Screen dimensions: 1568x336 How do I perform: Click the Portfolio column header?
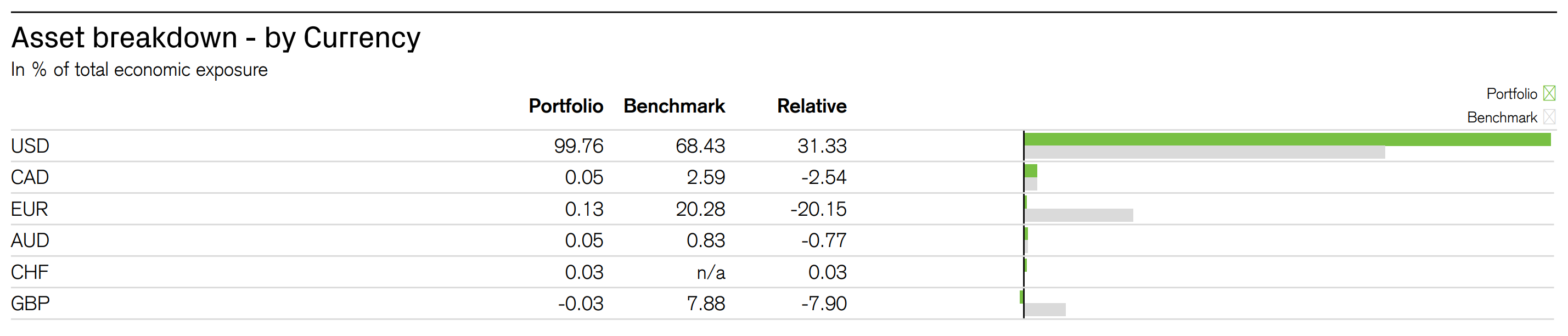pos(565,107)
